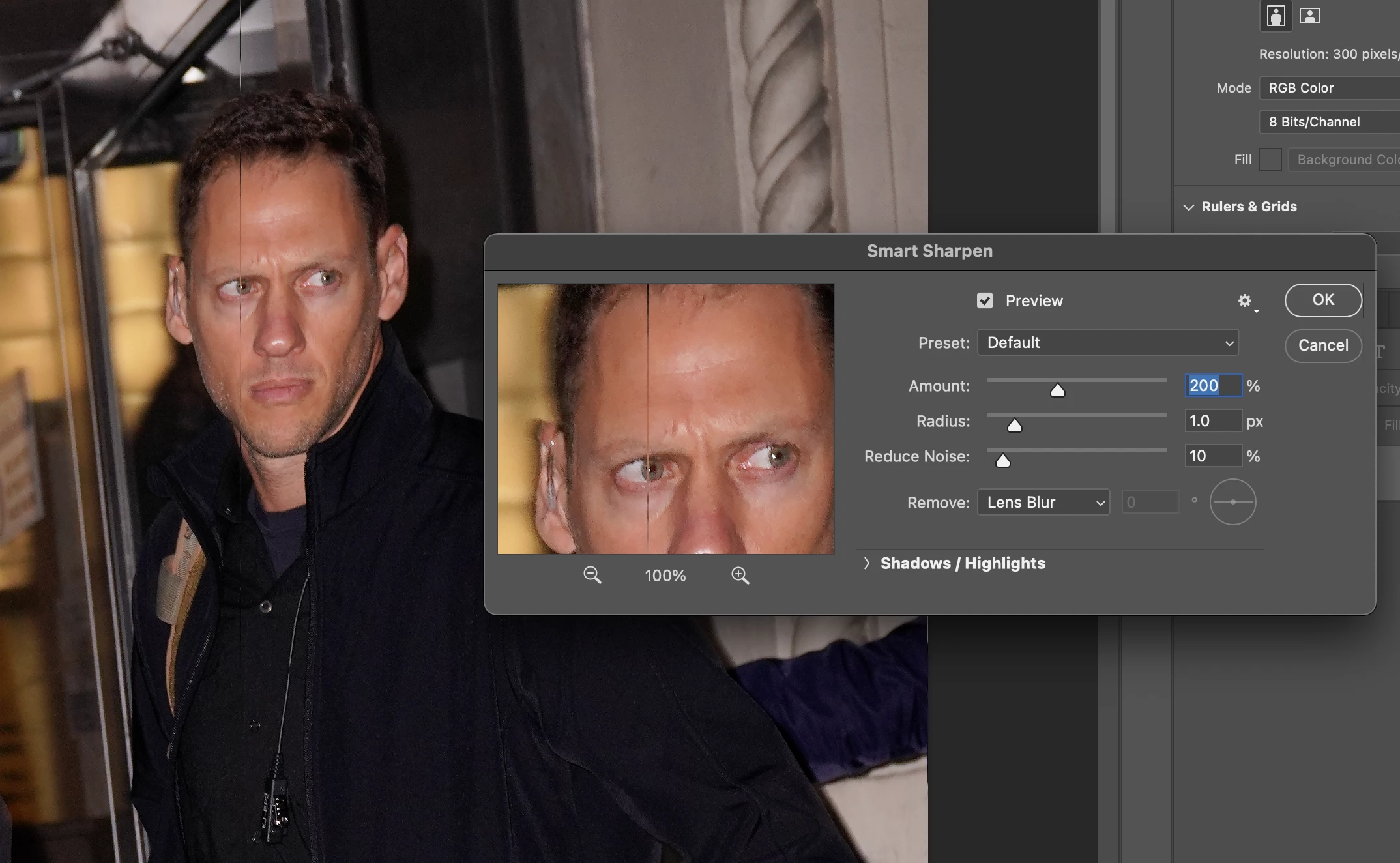Image resolution: width=1400 pixels, height=863 pixels.
Task: Zoom out the sharpen preview
Action: (x=592, y=575)
